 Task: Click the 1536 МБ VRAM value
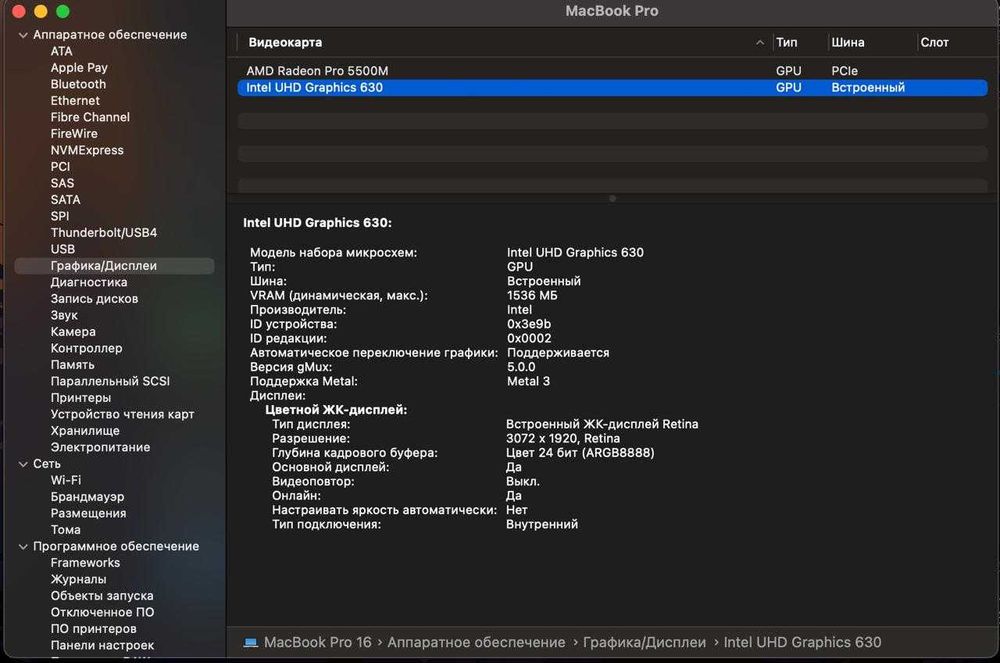coord(532,296)
